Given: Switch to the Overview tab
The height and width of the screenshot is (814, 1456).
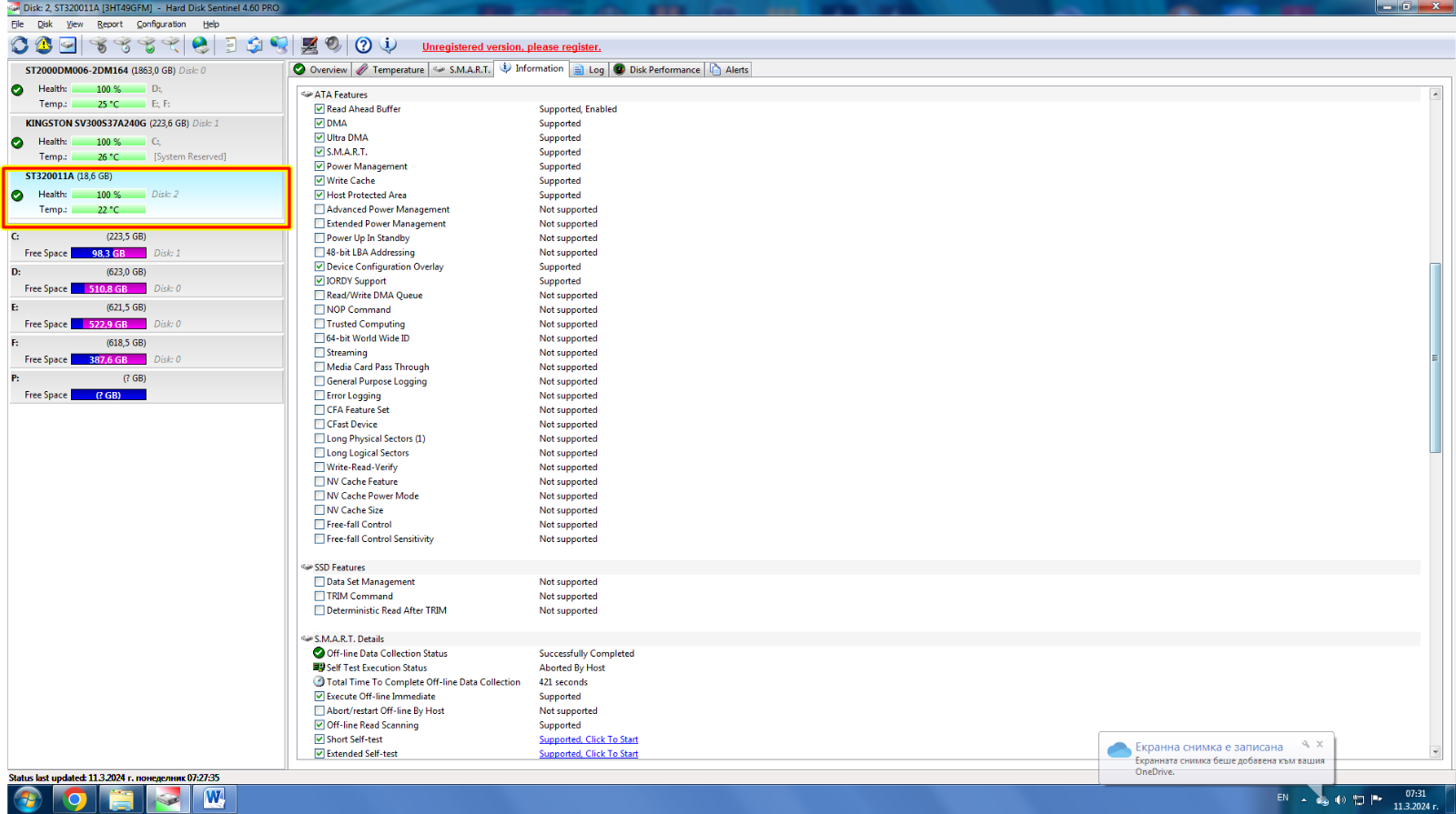Looking at the screenshot, I should pyautogui.click(x=320, y=70).
